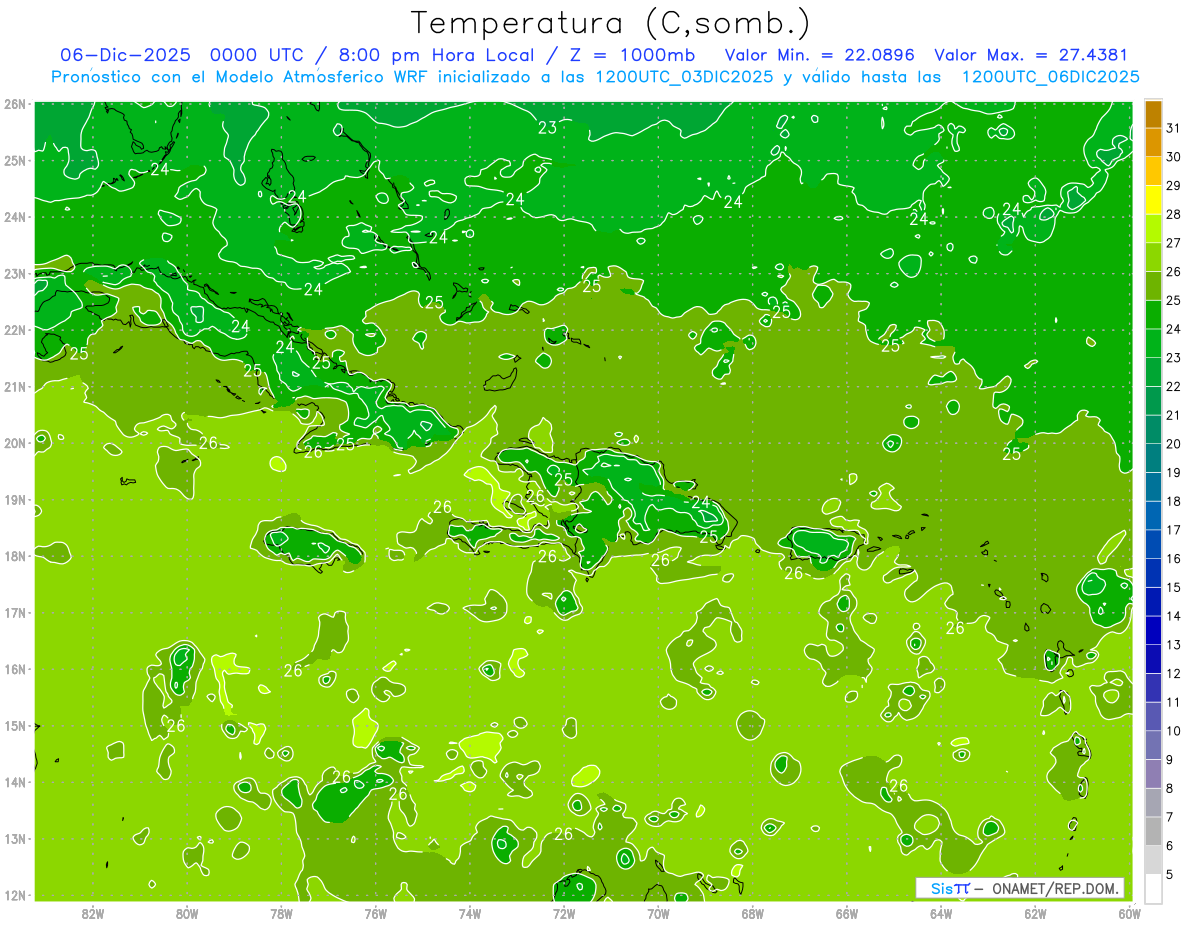Click the "20N" latitude axis label
This screenshot has height=927, width=1200.
(16, 443)
